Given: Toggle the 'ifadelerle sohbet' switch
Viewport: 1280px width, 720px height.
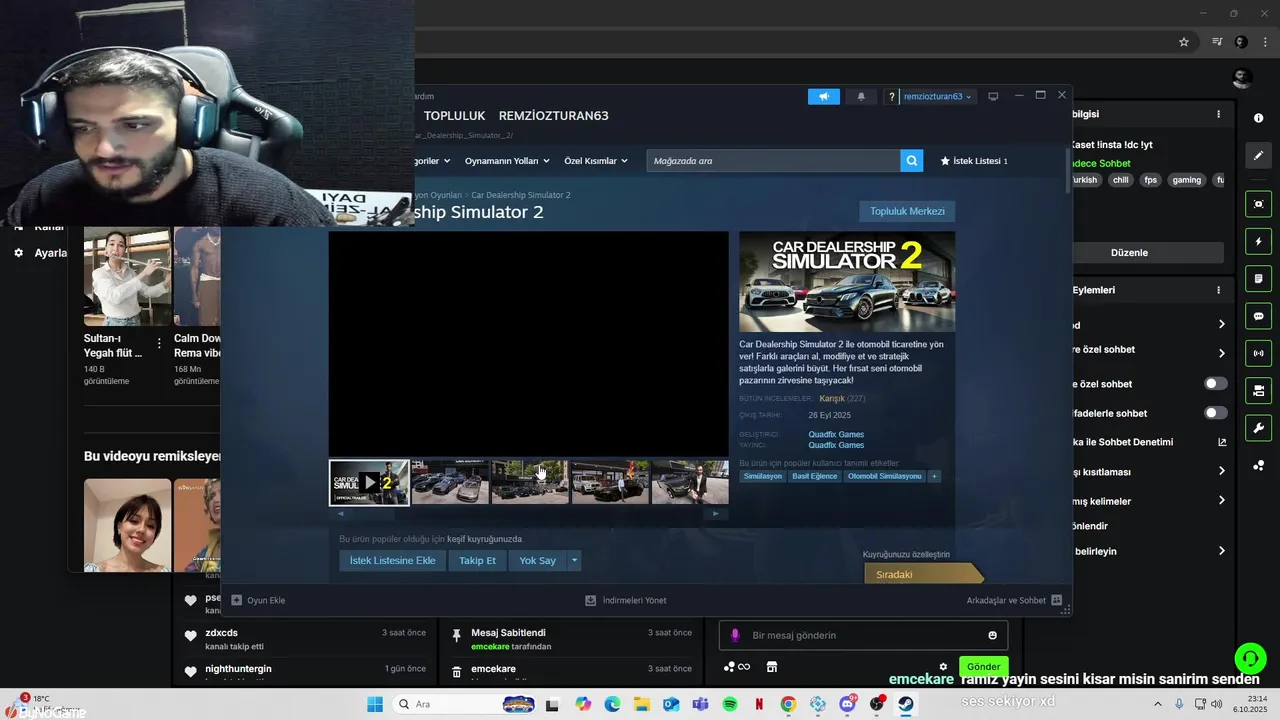Looking at the screenshot, I should coord(1215,413).
